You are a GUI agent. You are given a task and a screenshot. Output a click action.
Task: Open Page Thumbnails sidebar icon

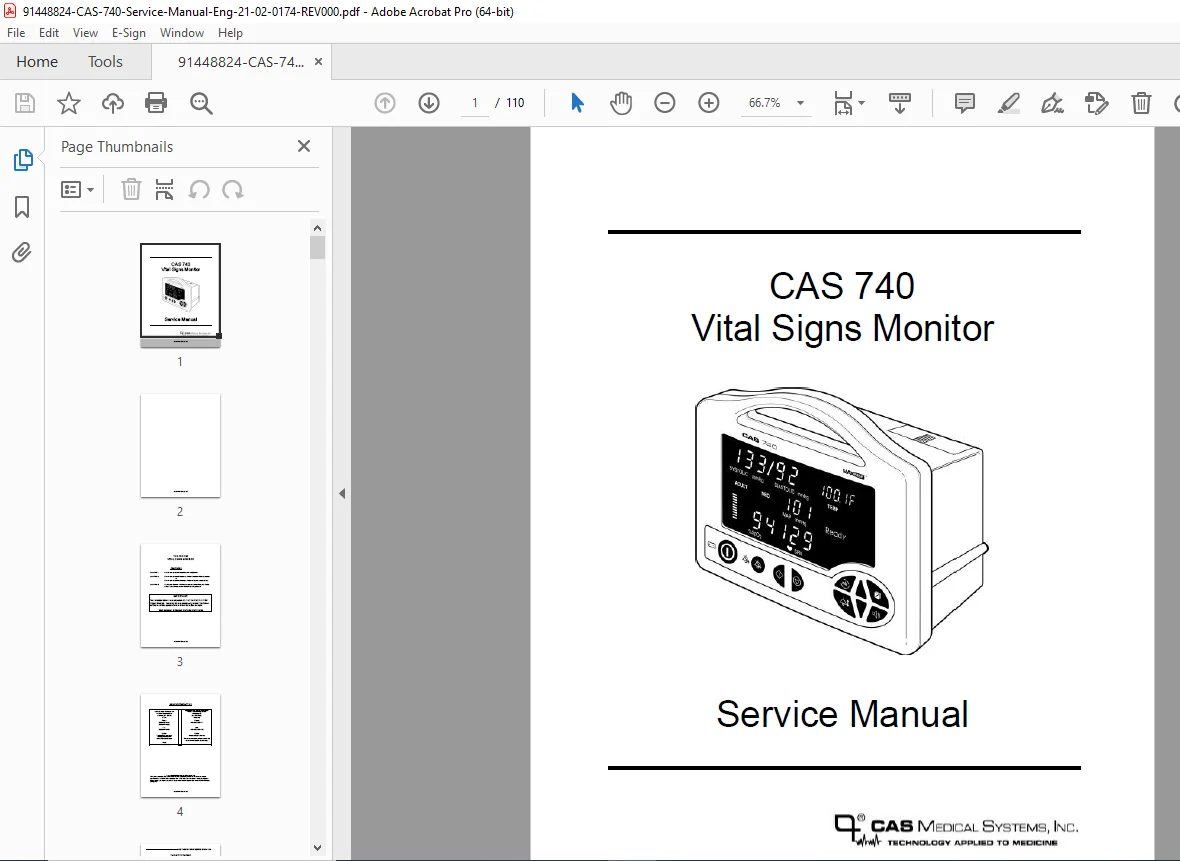(x=23, y=160)
